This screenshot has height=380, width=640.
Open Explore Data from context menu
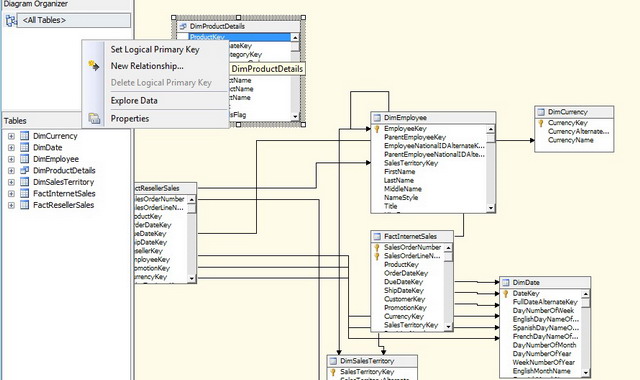(134, 100)
